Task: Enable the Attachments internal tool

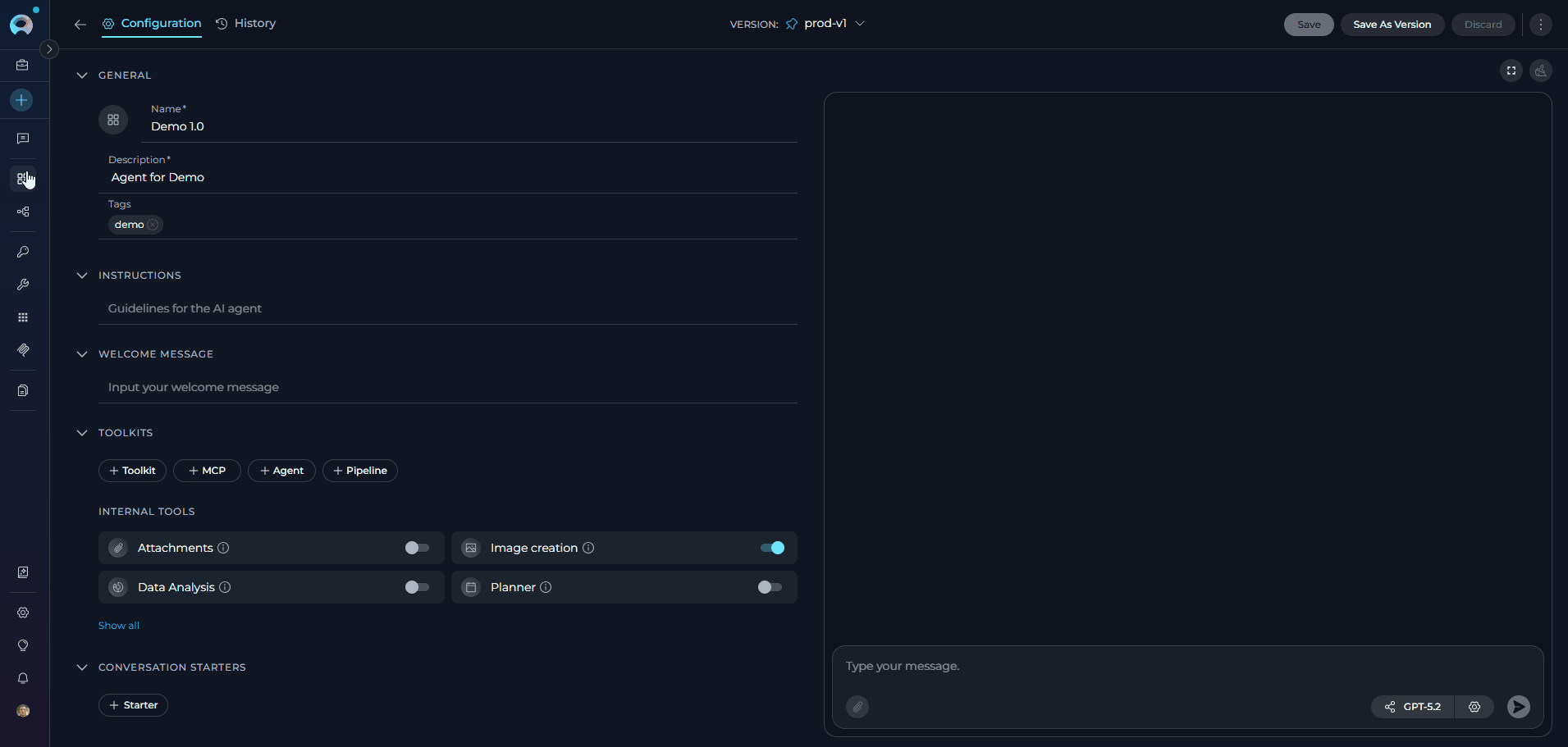Action: pos(416,548)
